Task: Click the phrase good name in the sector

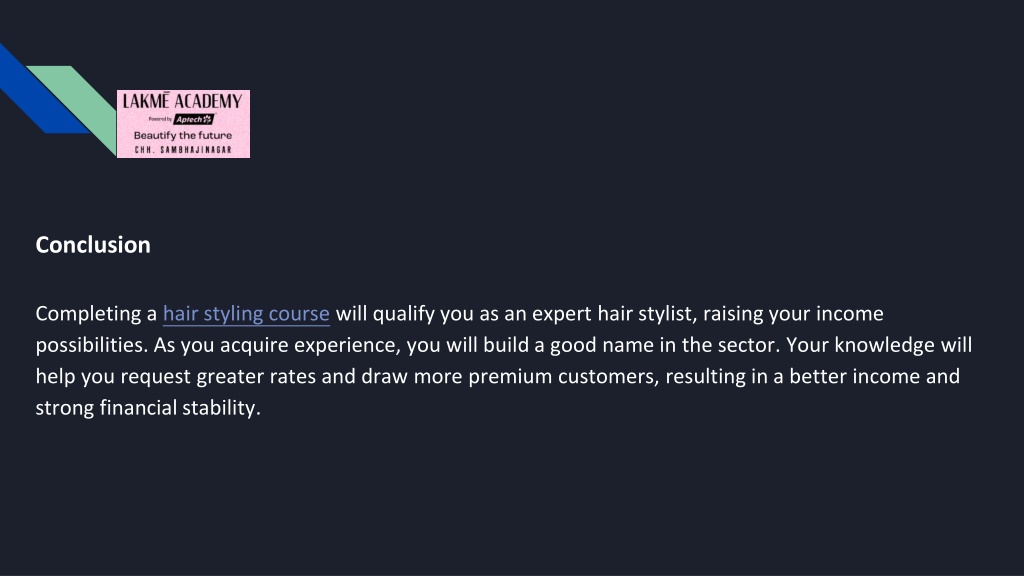Action: coord(665,345)
